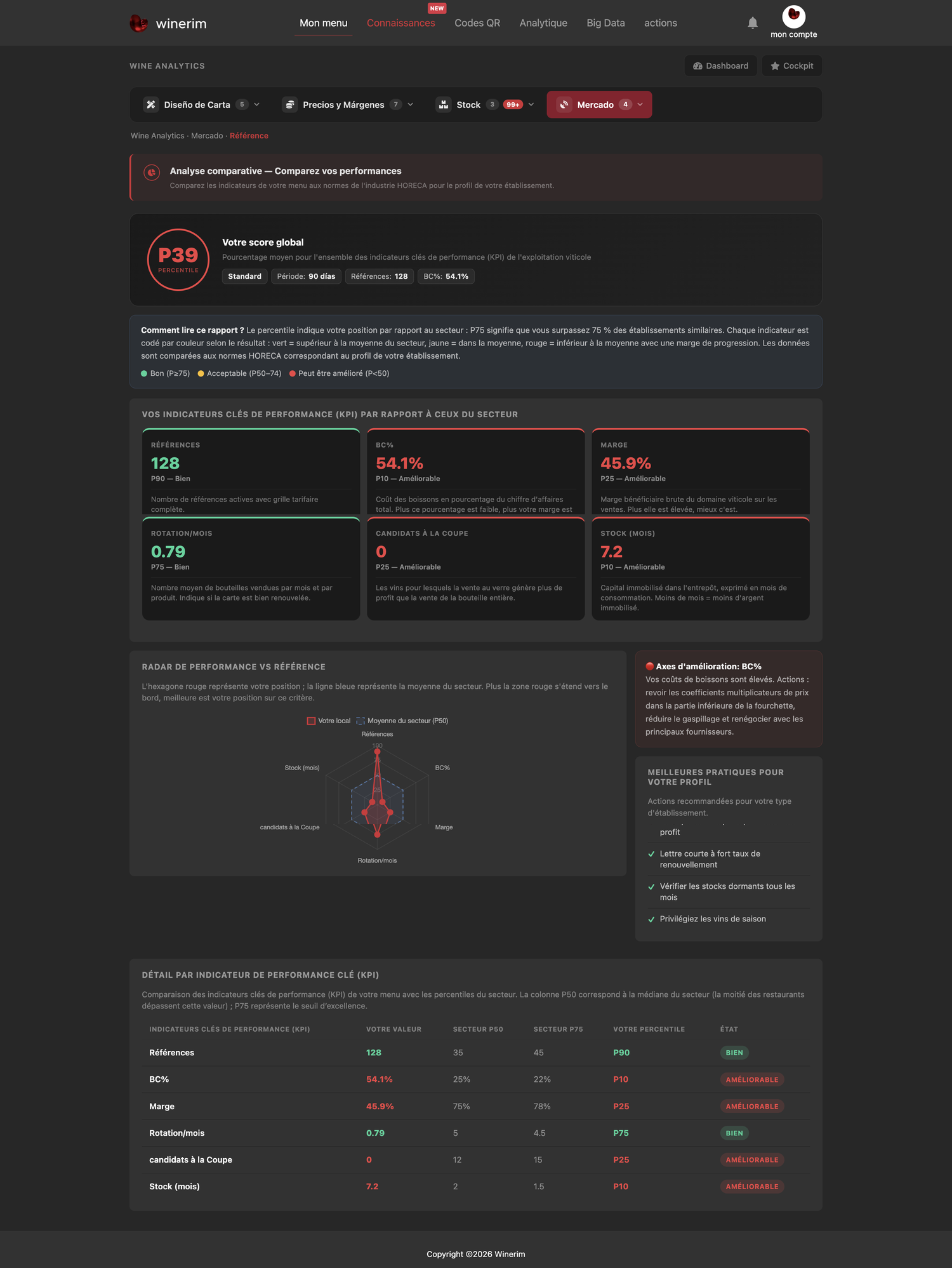Click the Standard profile badge
This screenshot has height=1268, width=952.
pyautogui.click(x=245, y=276)
